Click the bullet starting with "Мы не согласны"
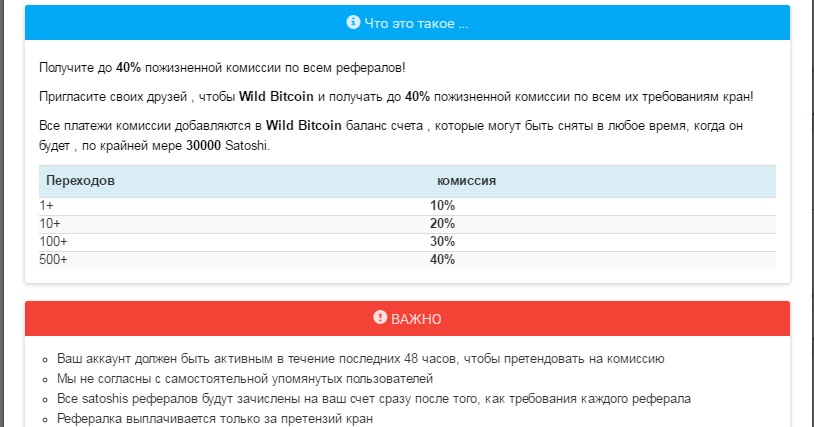 point(245,378)
